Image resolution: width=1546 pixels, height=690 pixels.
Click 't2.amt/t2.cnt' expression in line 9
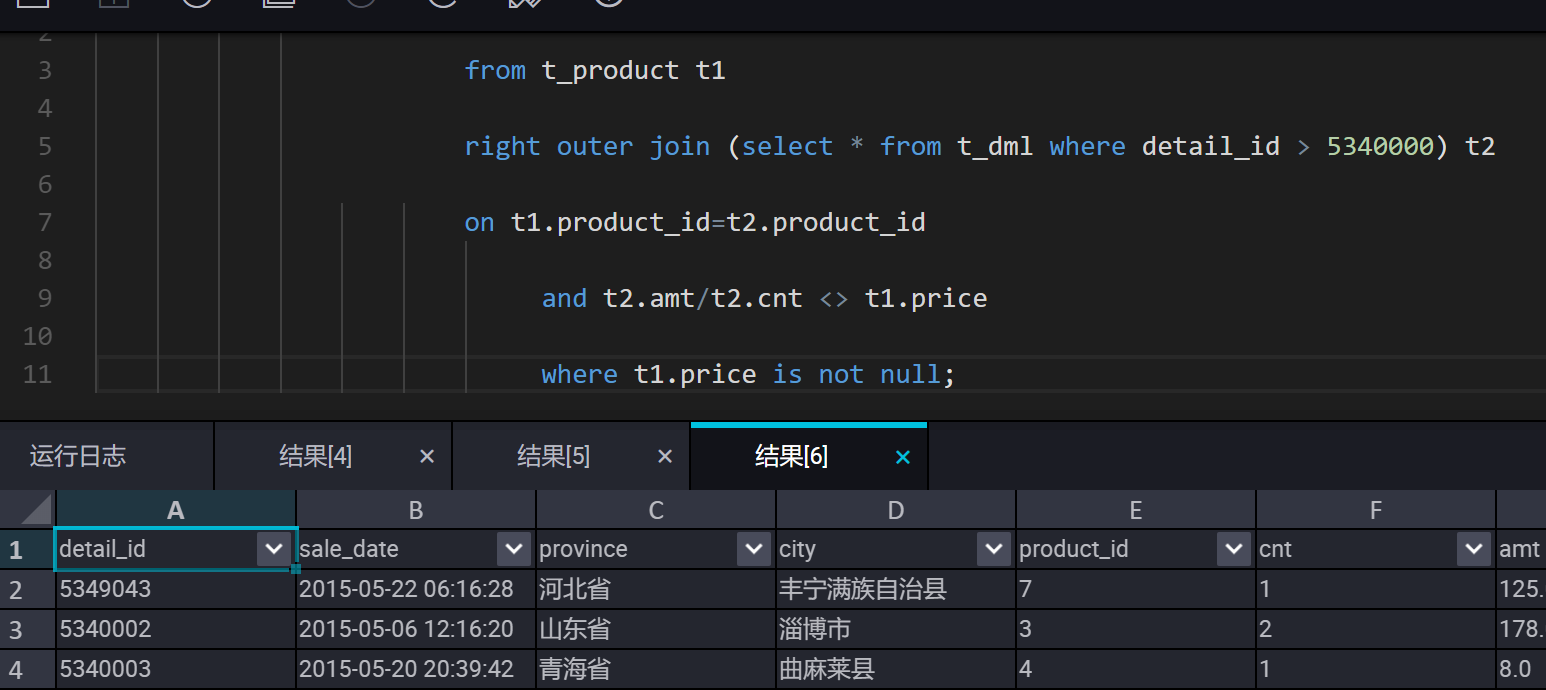click(x=703, y=298)
